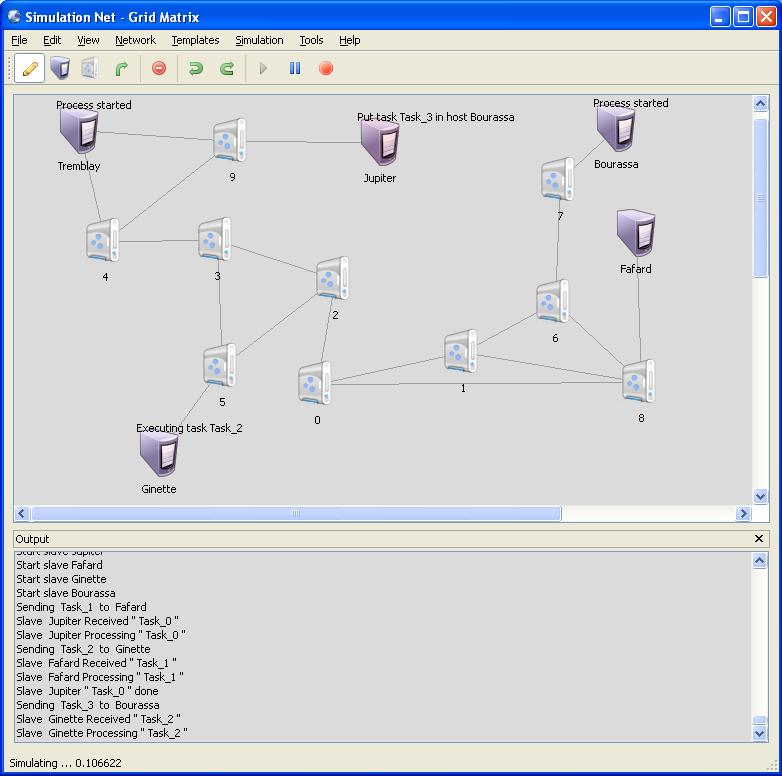Screen dimensions: 782x776
Task: Close the Output panel
Action: point(759,539)
